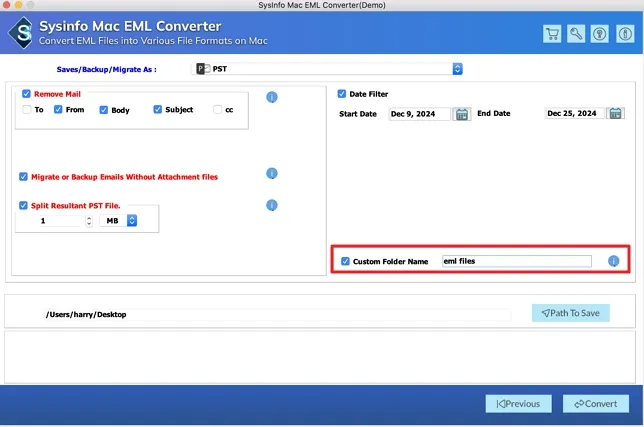
Task: Open the help question mark icon
Action: (x=600, y=34)
